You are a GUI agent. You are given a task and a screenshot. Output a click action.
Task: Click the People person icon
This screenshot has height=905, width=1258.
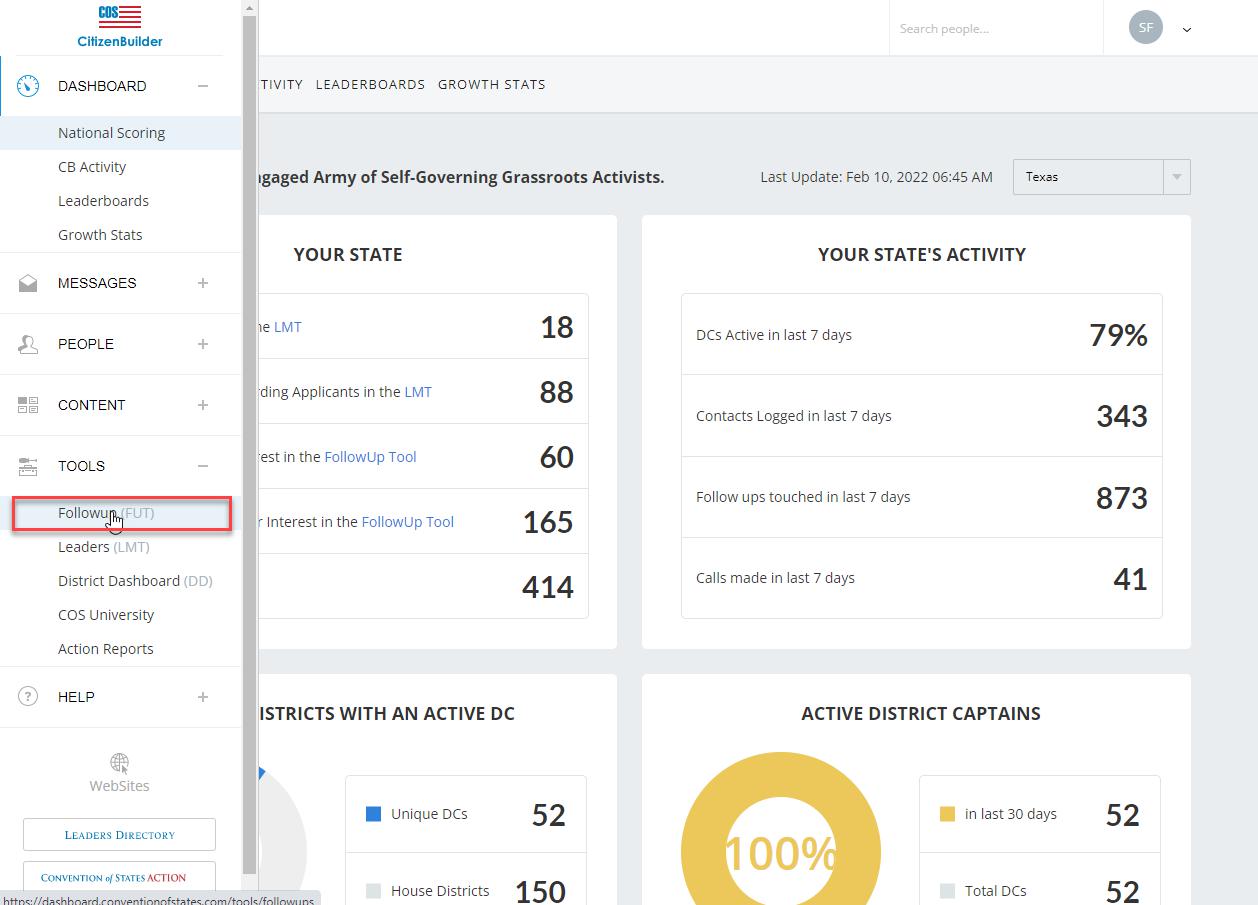tap(28, 344)
